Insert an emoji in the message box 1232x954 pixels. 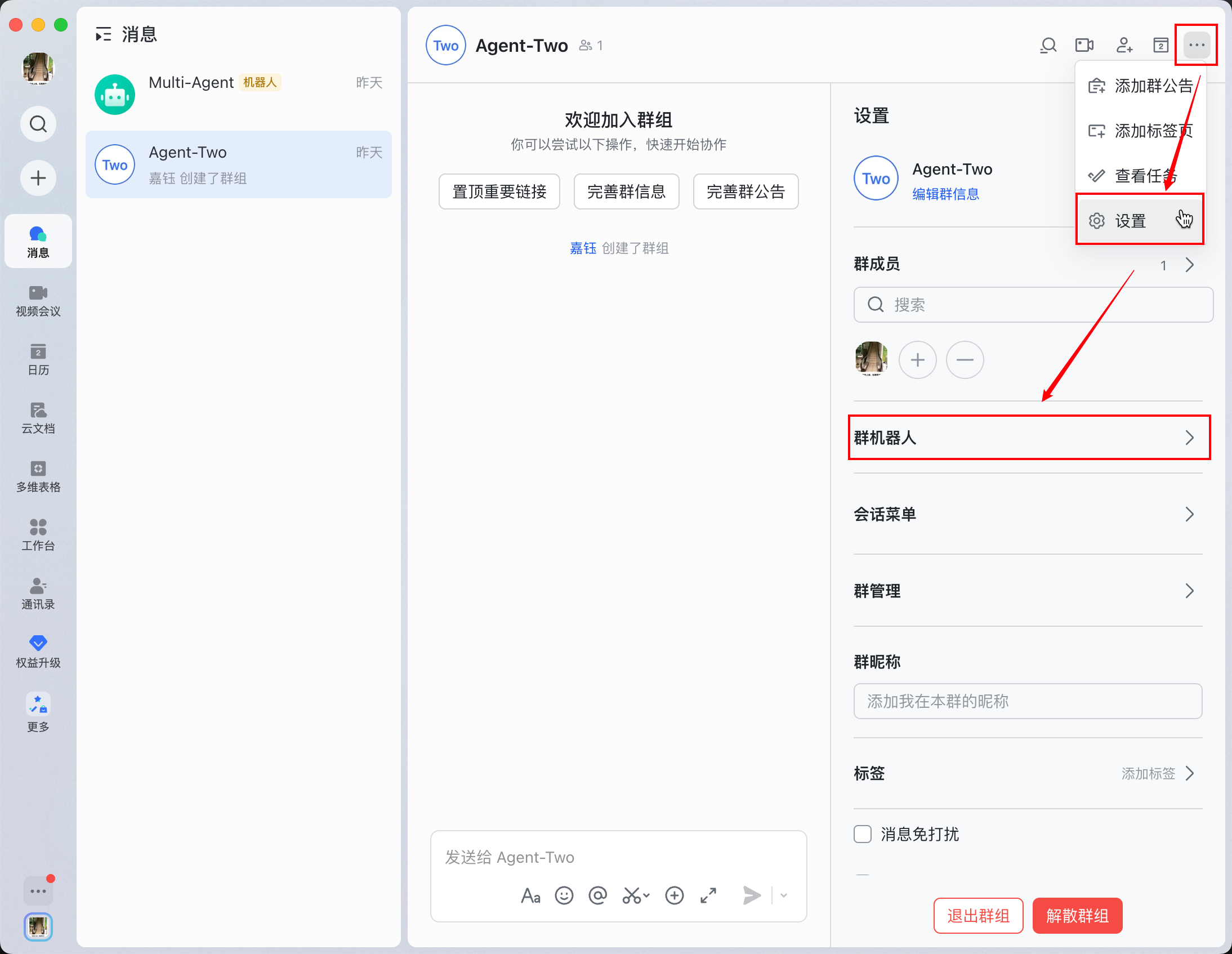pyautogui.click(x=564, y=895)
